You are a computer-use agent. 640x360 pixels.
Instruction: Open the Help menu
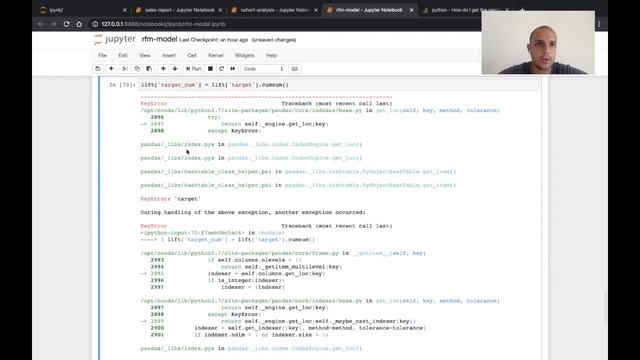point(271,56)
